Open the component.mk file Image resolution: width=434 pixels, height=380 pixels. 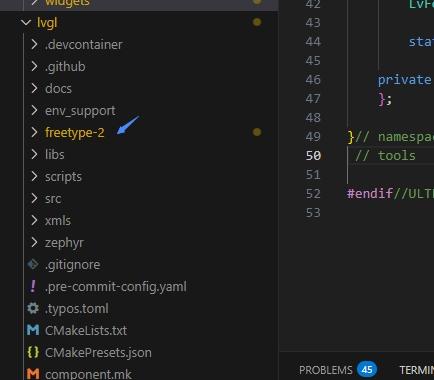[88, 374]
